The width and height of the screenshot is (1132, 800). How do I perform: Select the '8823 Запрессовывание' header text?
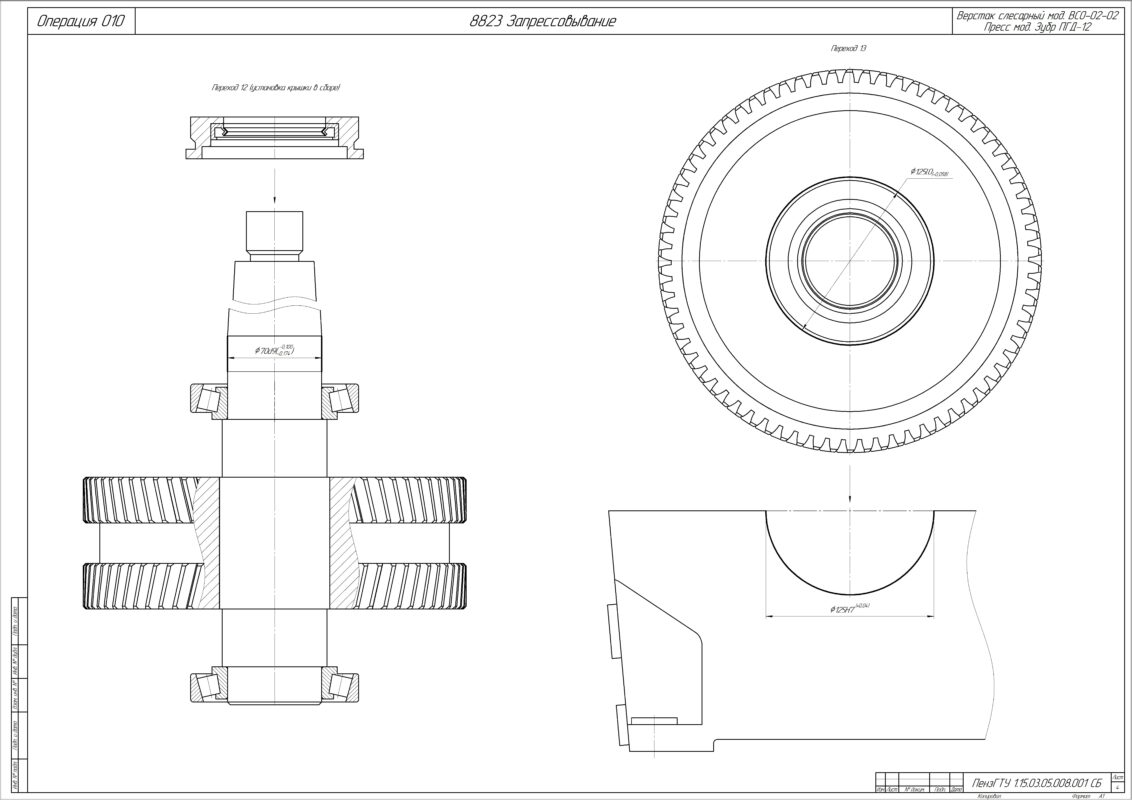tap(542, 21)
